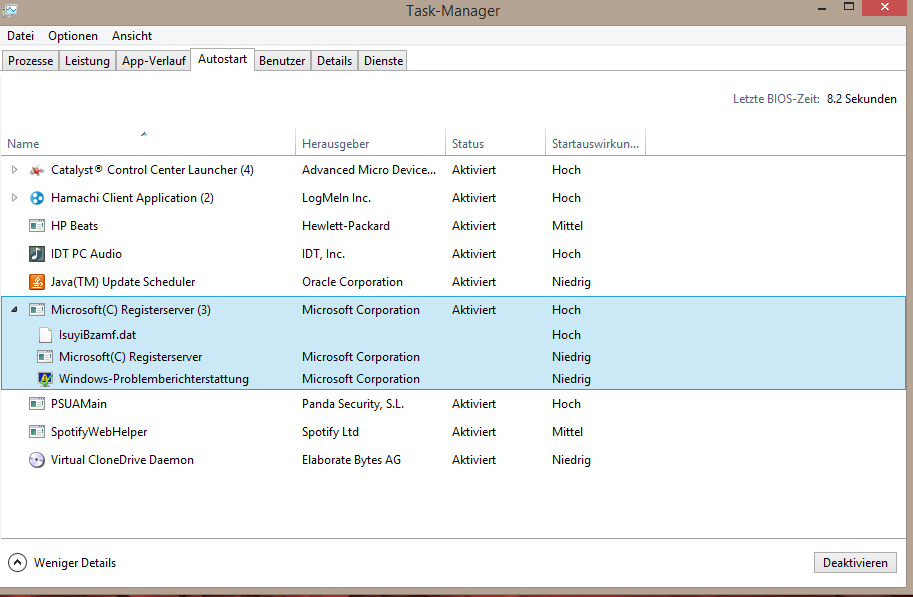Collapse the Microsoft(C) Registerserver group
The width and height of the screenshot is (913, 597).
pos(14,310)
